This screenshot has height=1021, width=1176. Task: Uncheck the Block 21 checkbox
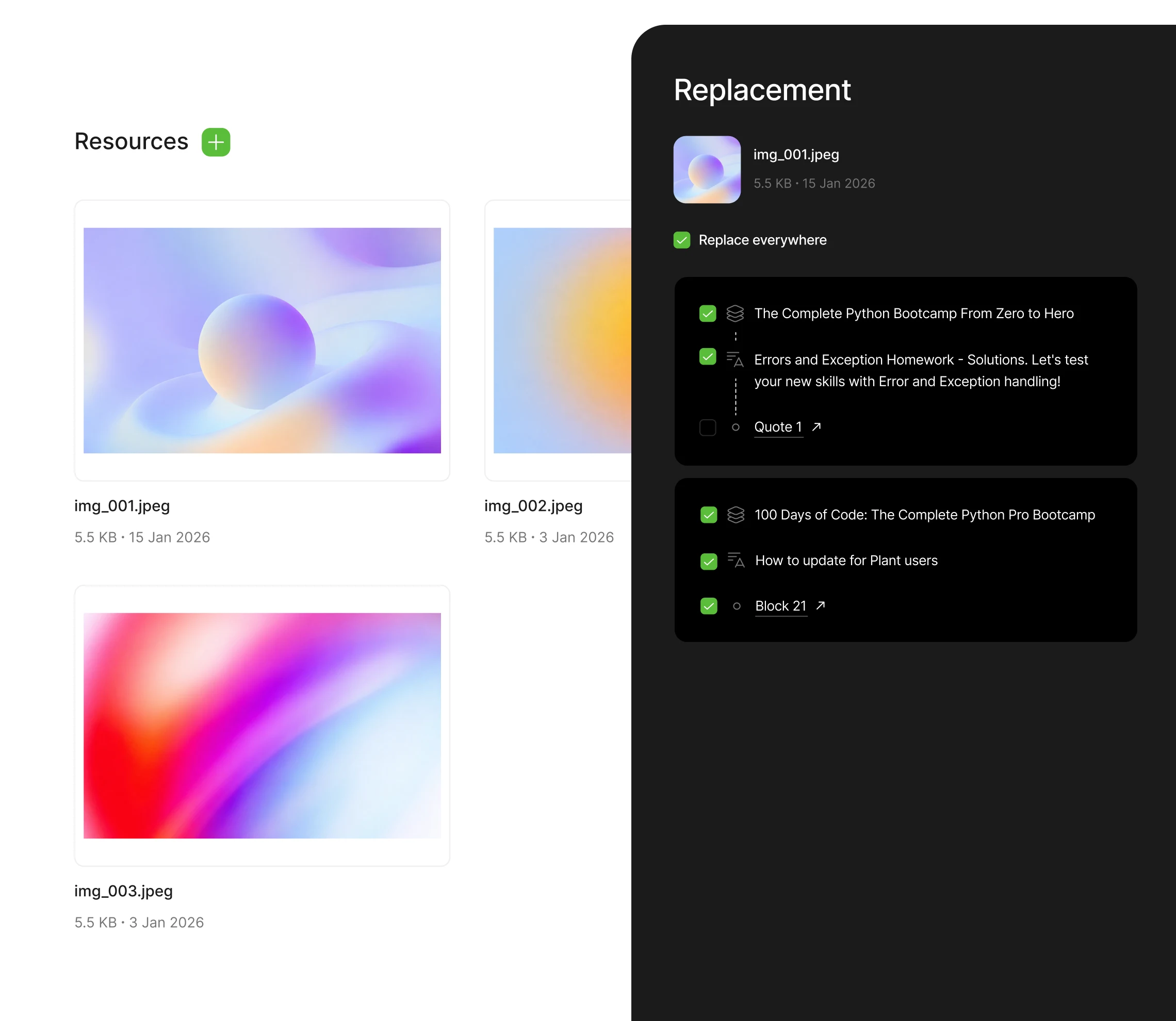click(708, 606)
